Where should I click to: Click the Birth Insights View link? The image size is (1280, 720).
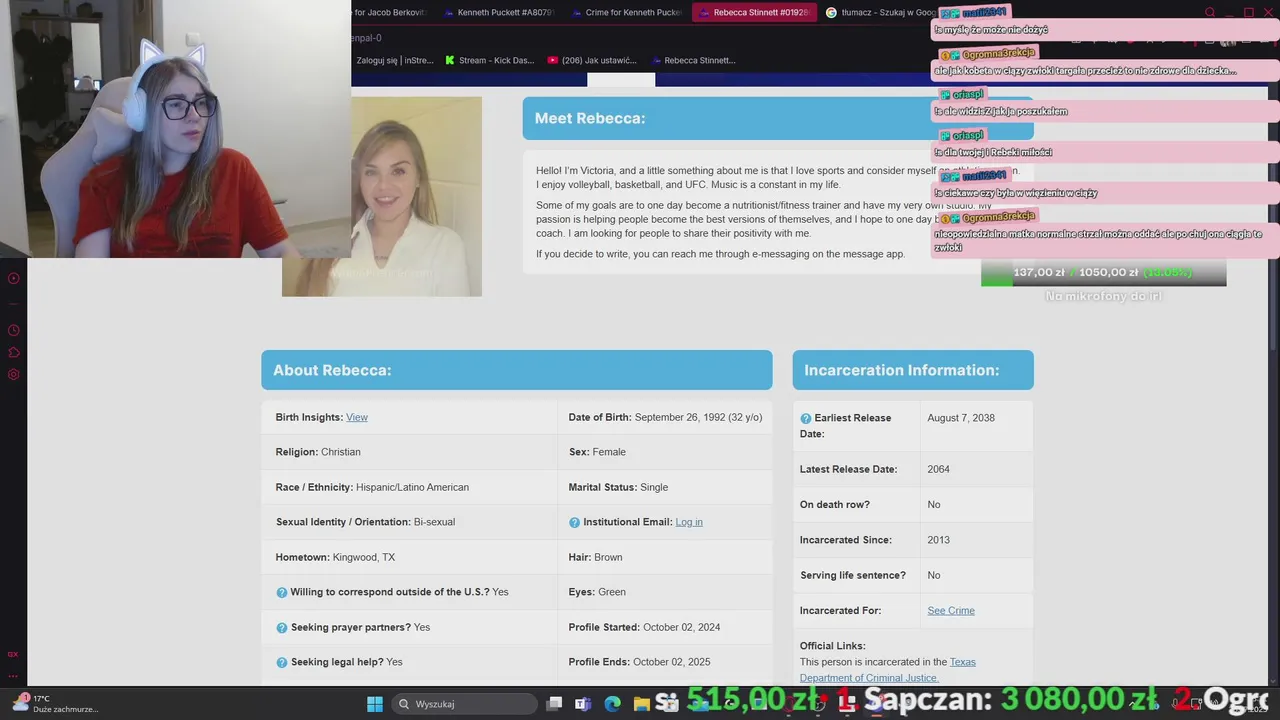point(357,417)
